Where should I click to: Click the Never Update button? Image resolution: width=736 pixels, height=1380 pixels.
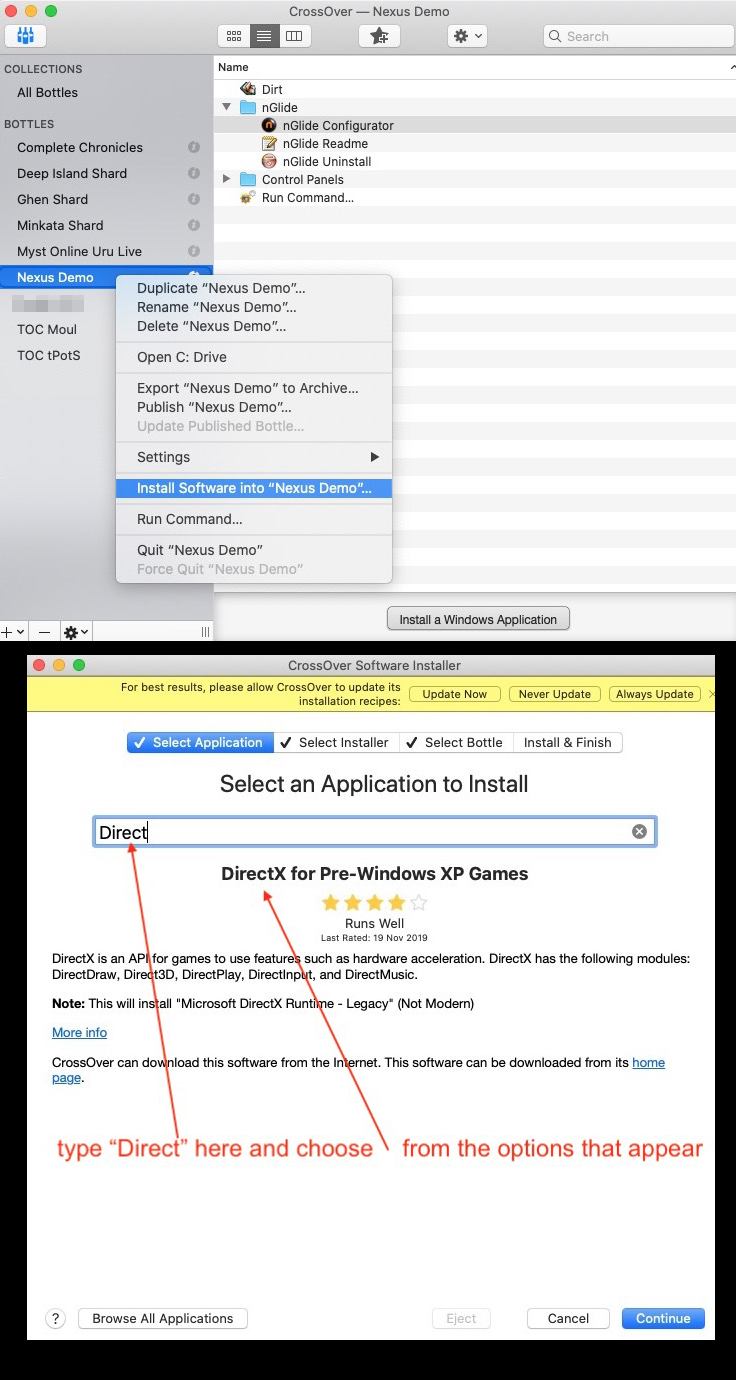[555, 694]
